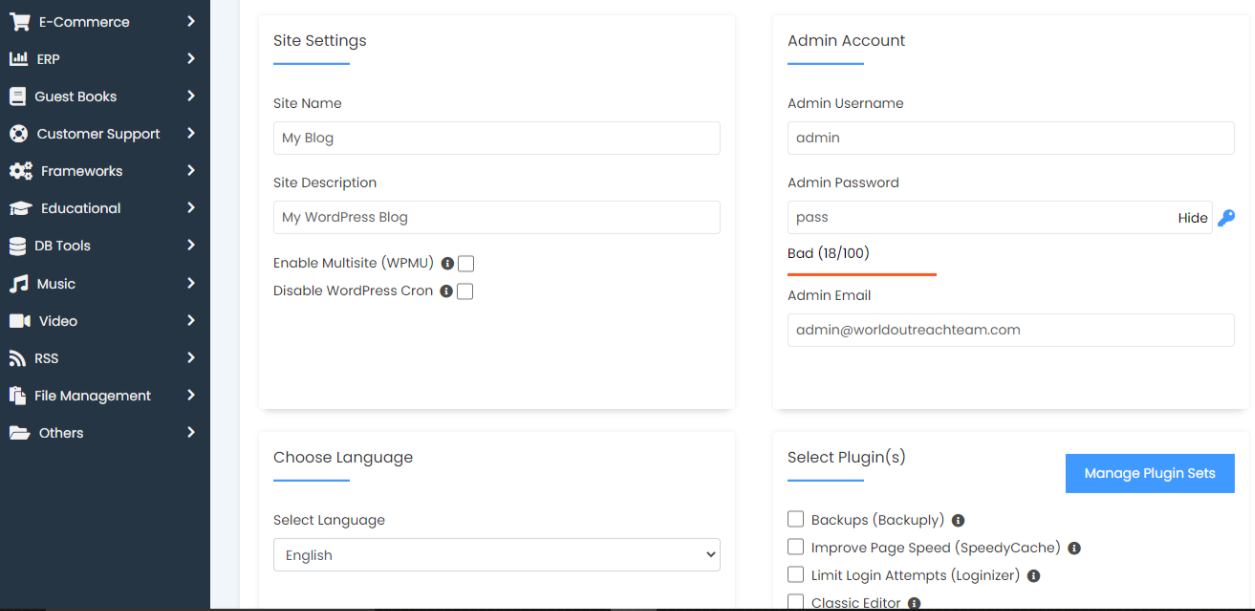
Task: Click info icon next to Backups (Backuply)
Action: 958,521
